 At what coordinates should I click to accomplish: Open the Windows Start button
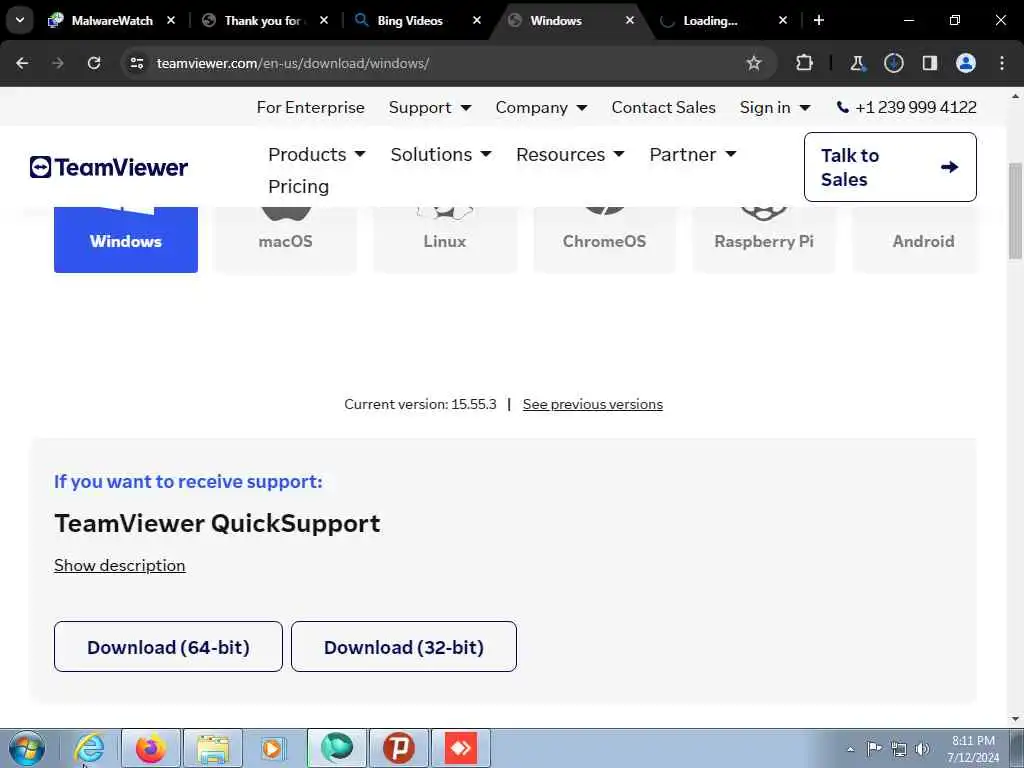point(27,748)
